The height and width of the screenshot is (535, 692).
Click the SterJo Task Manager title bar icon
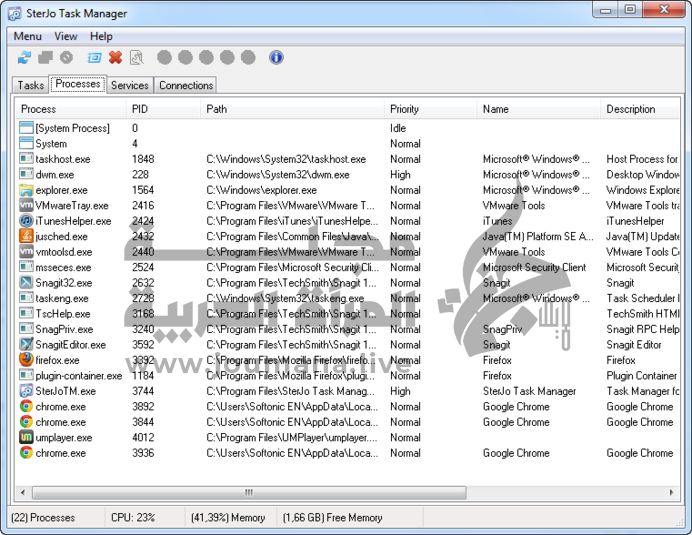pyautogui.click(x=14, y=13)
